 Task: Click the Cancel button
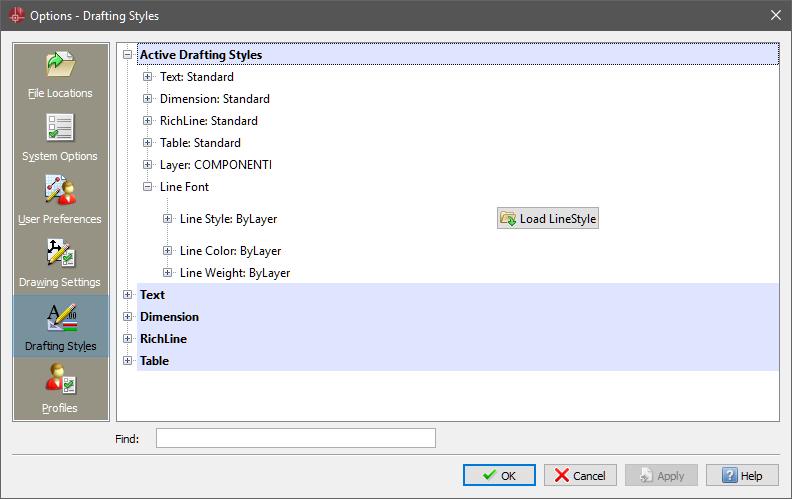[x=580, y=475]
